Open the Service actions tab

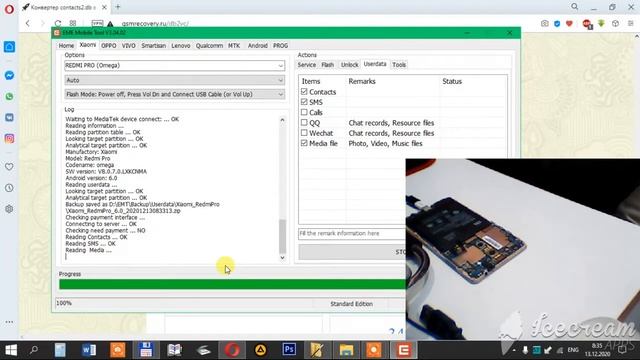point(307,65)
